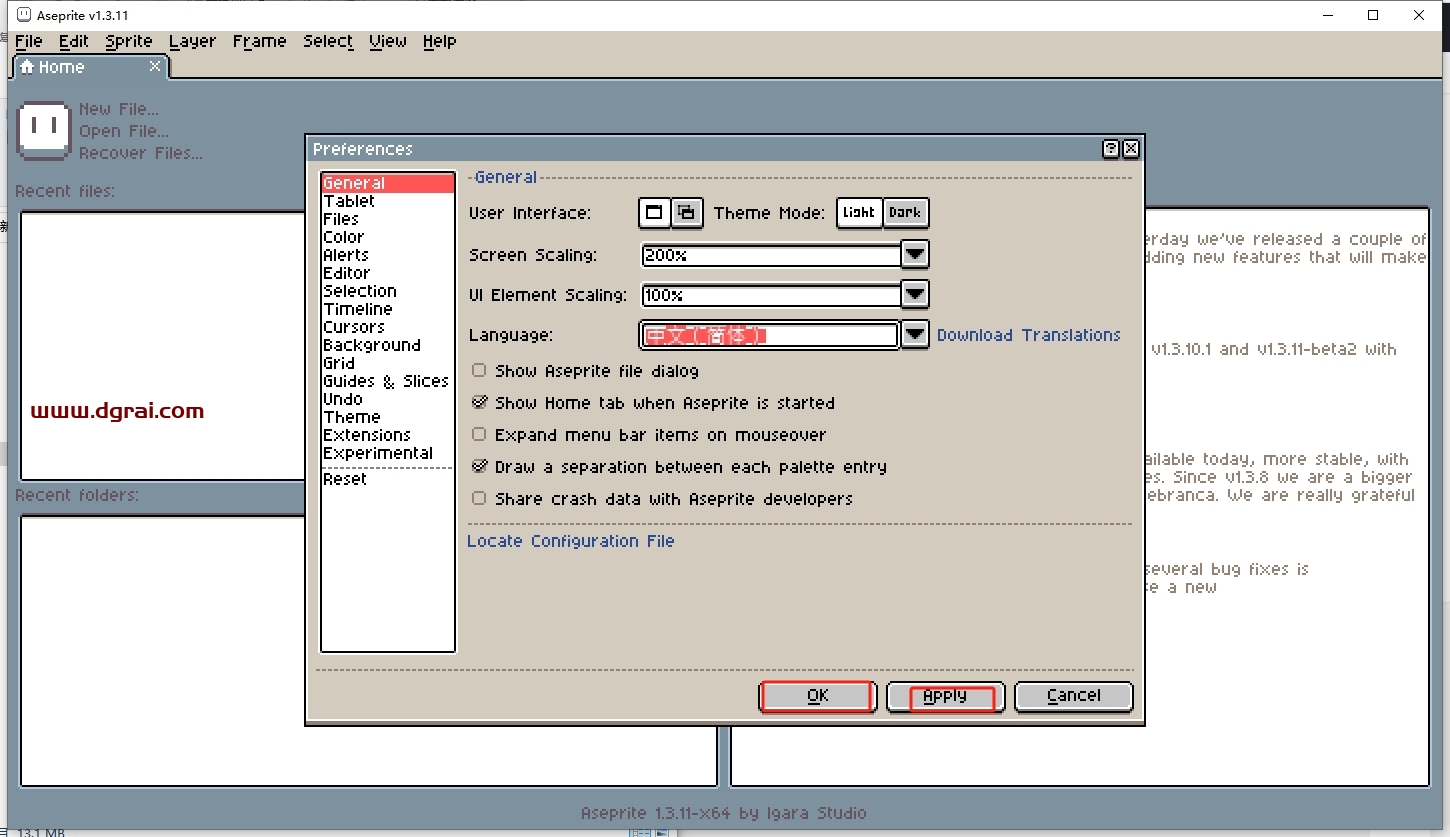Choose Dark theme mode

(905, 213)
